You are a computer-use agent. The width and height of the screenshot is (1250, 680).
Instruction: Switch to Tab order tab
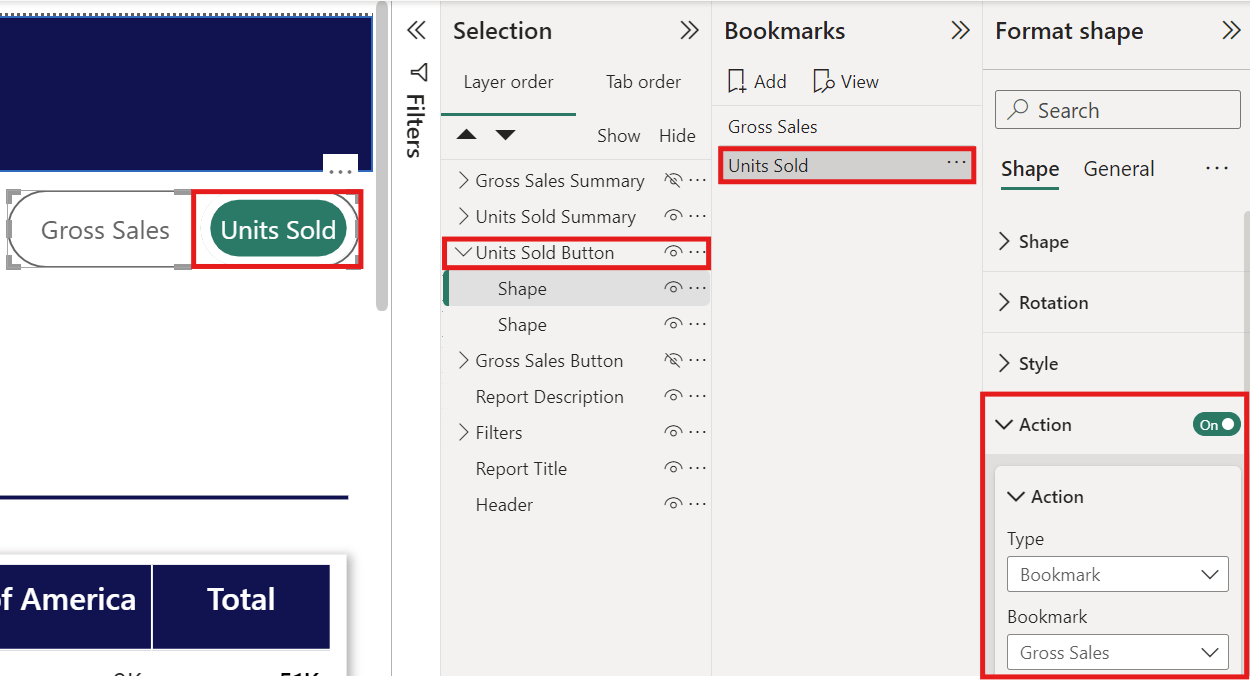click(x=643, y=82)
